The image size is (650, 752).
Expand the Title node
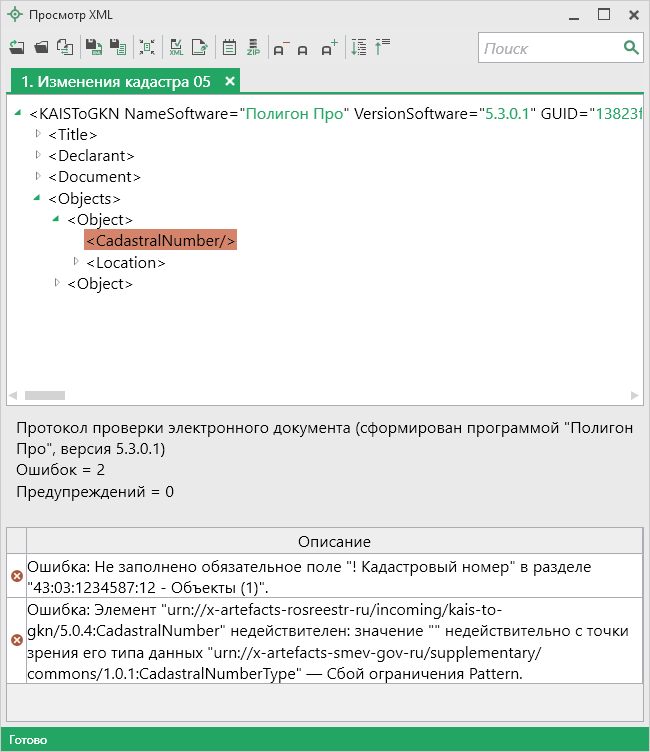[38, 133]
